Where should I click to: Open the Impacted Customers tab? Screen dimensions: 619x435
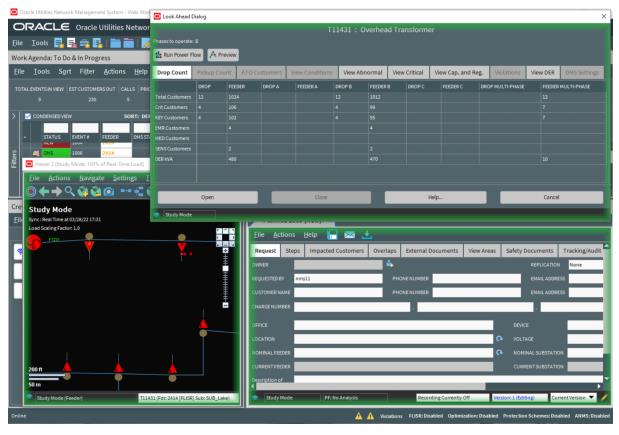pyautogui.click(x=336, y=251)
